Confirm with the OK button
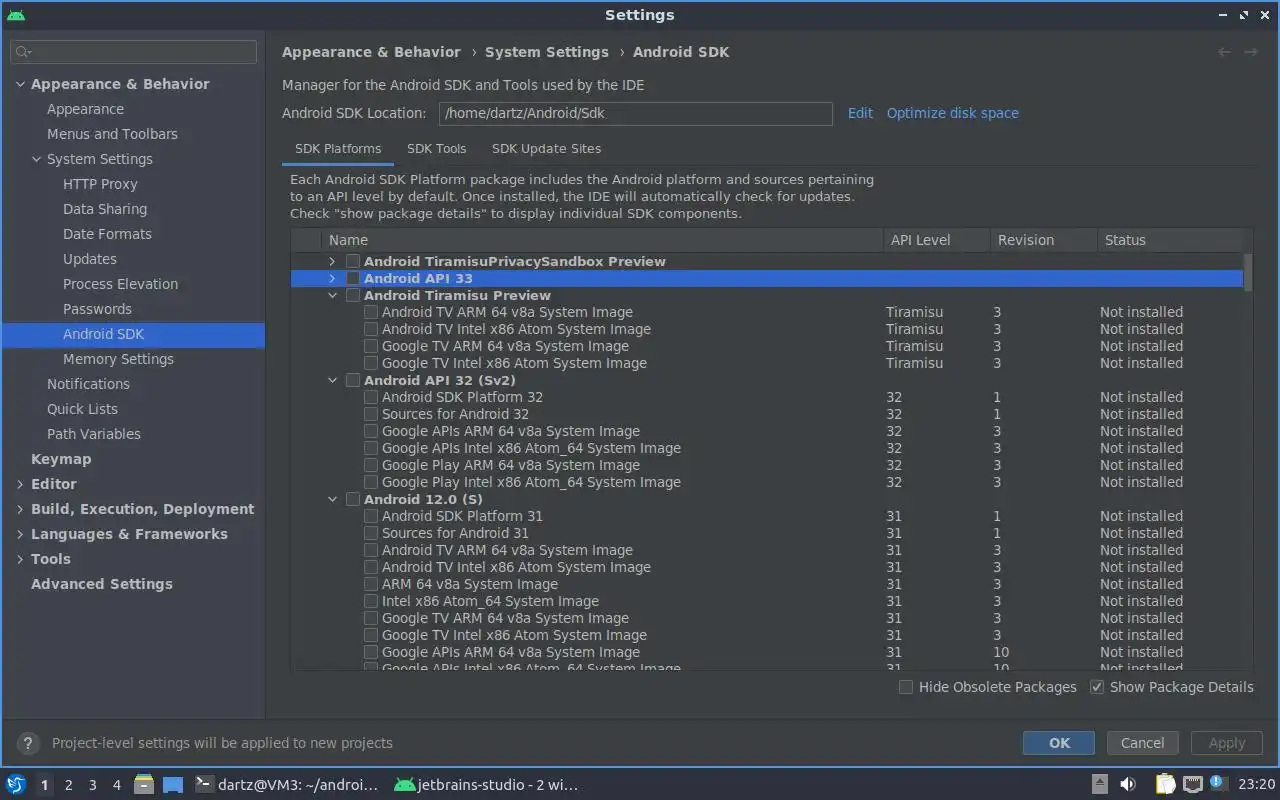 point(1059,743)
